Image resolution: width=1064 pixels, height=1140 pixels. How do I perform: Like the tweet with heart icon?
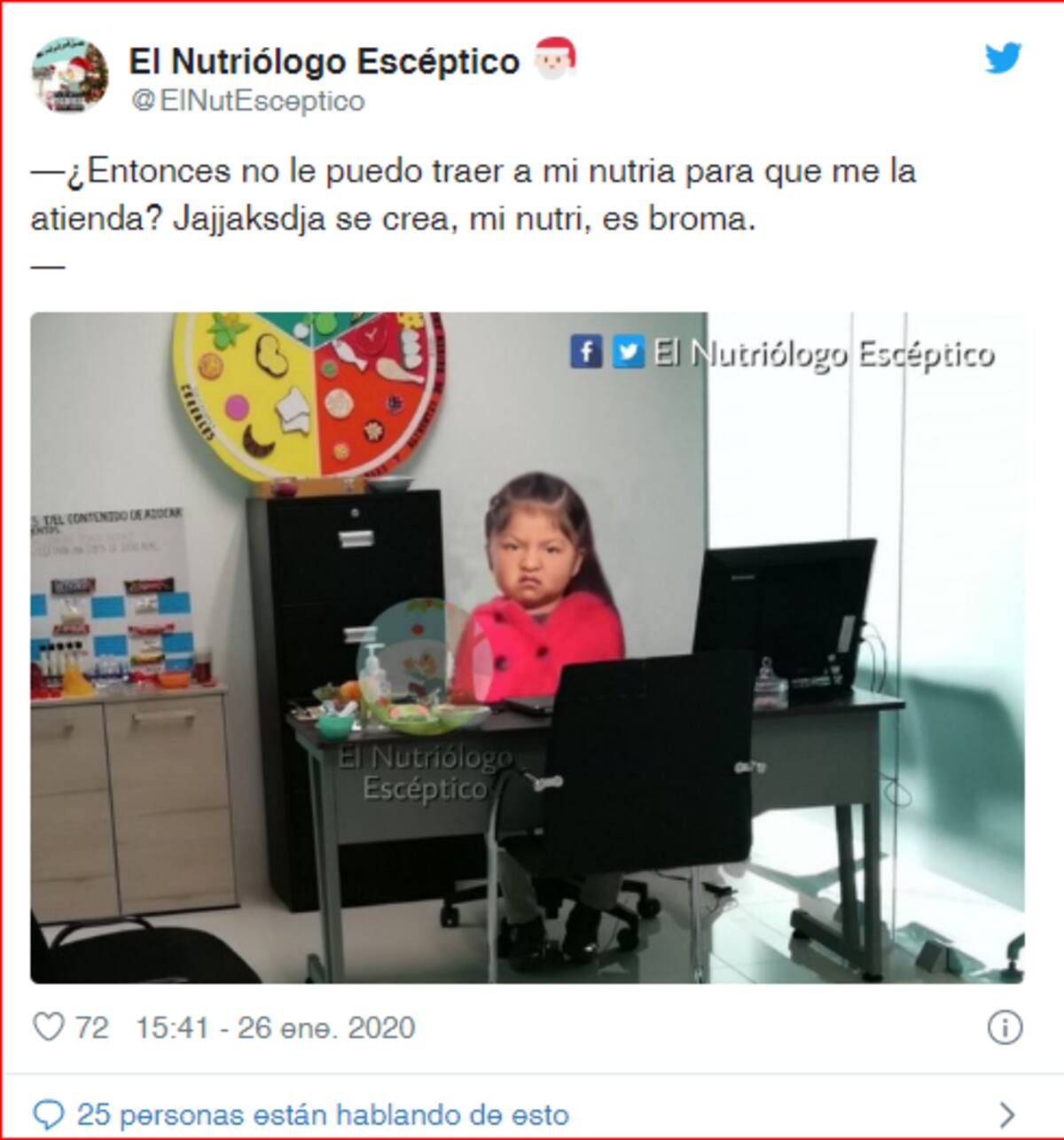48,1027
